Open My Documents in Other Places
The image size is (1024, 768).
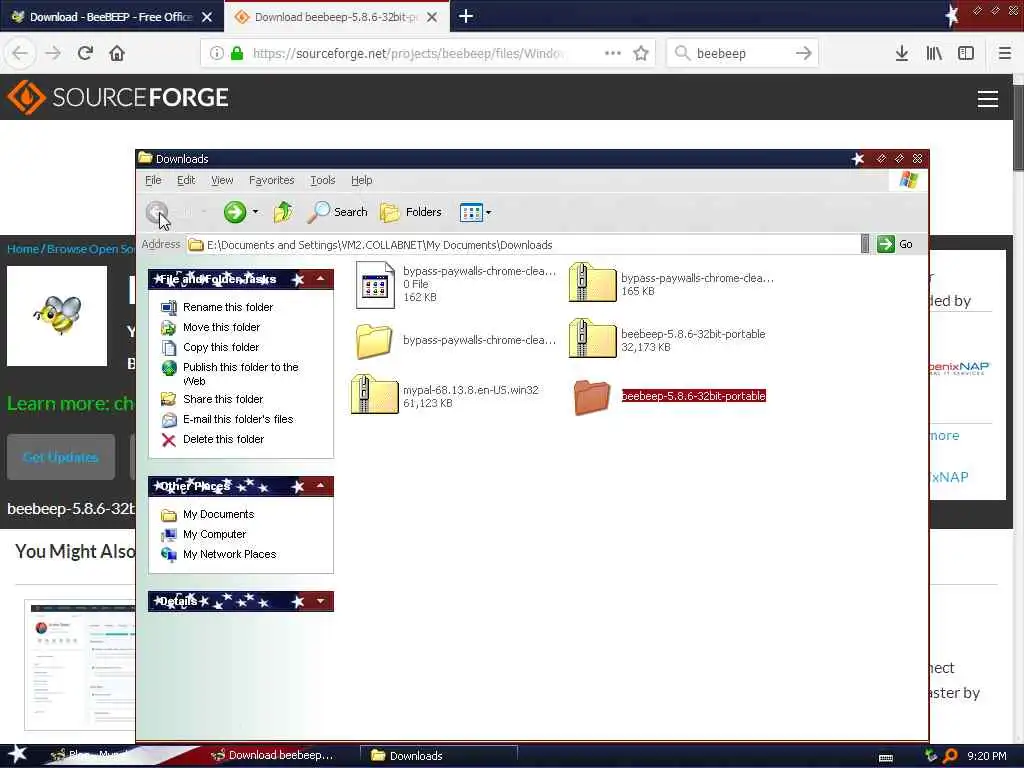click(x=218, y=515)
